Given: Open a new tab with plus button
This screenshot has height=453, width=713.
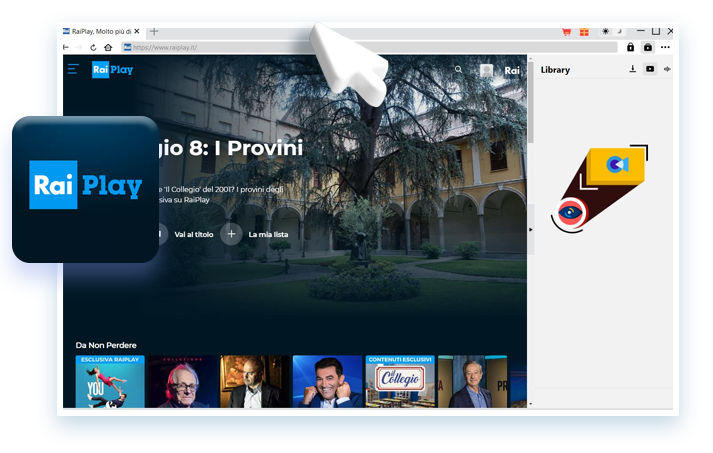Looking at the screenshot, I should 154,31.
